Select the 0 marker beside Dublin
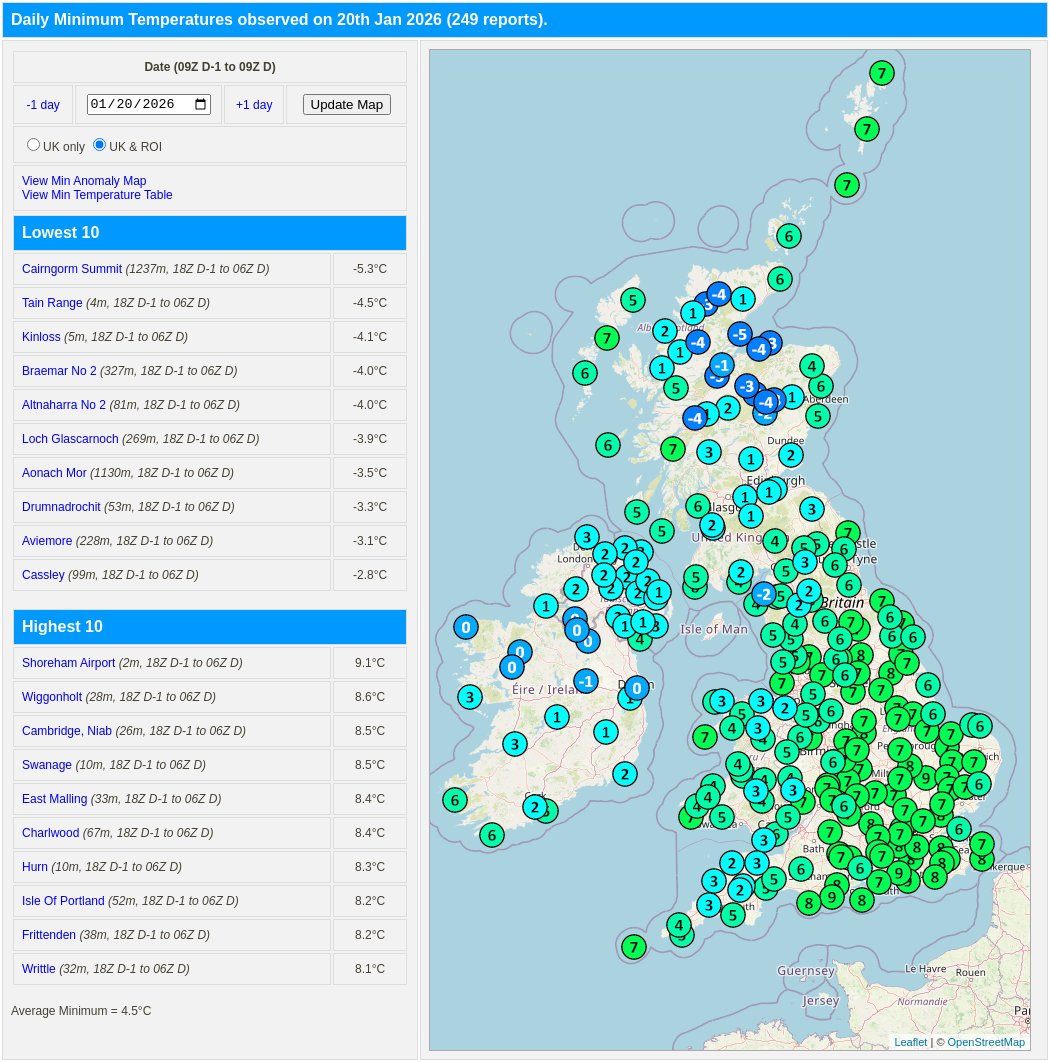The image size is (1050, 1062). click(637, 689)
